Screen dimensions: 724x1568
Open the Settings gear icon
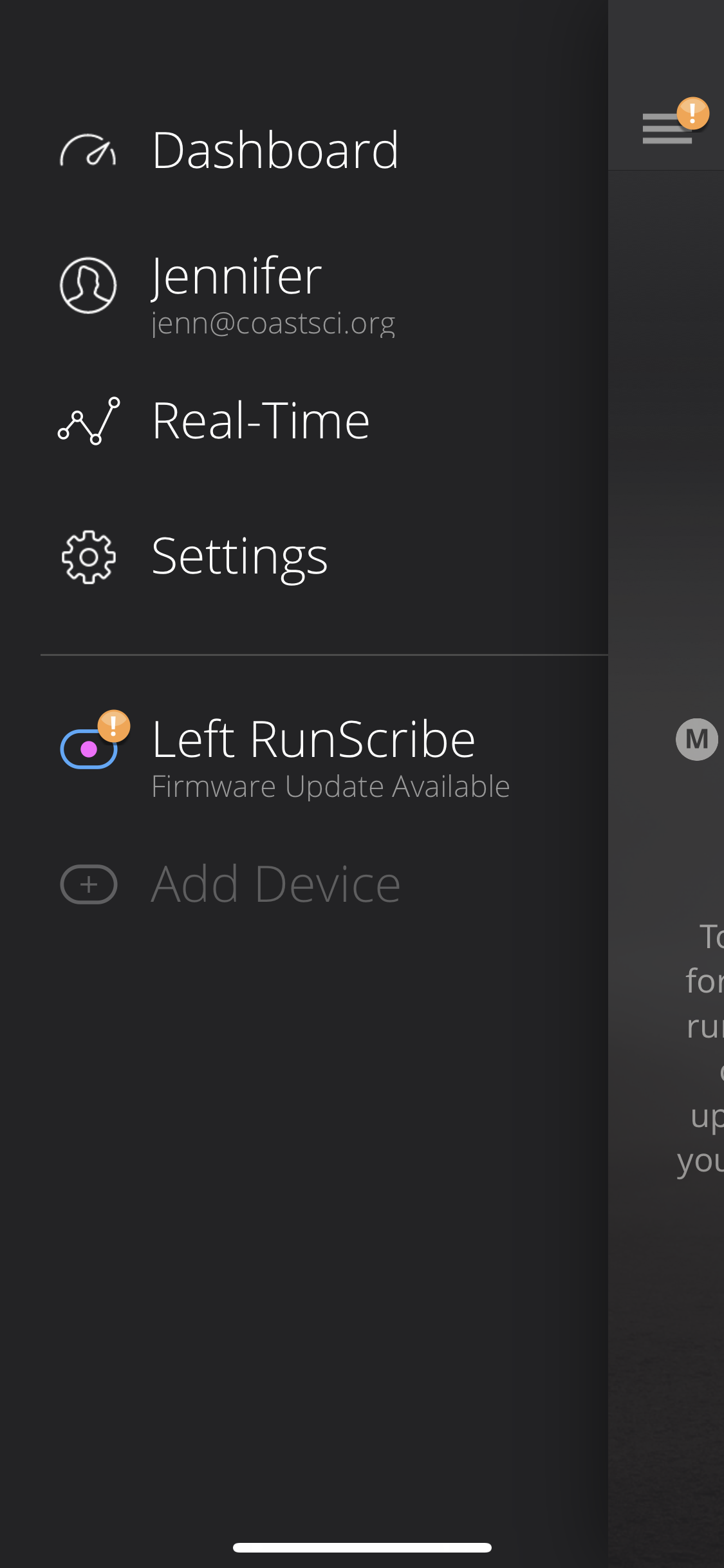click(89, 557)
